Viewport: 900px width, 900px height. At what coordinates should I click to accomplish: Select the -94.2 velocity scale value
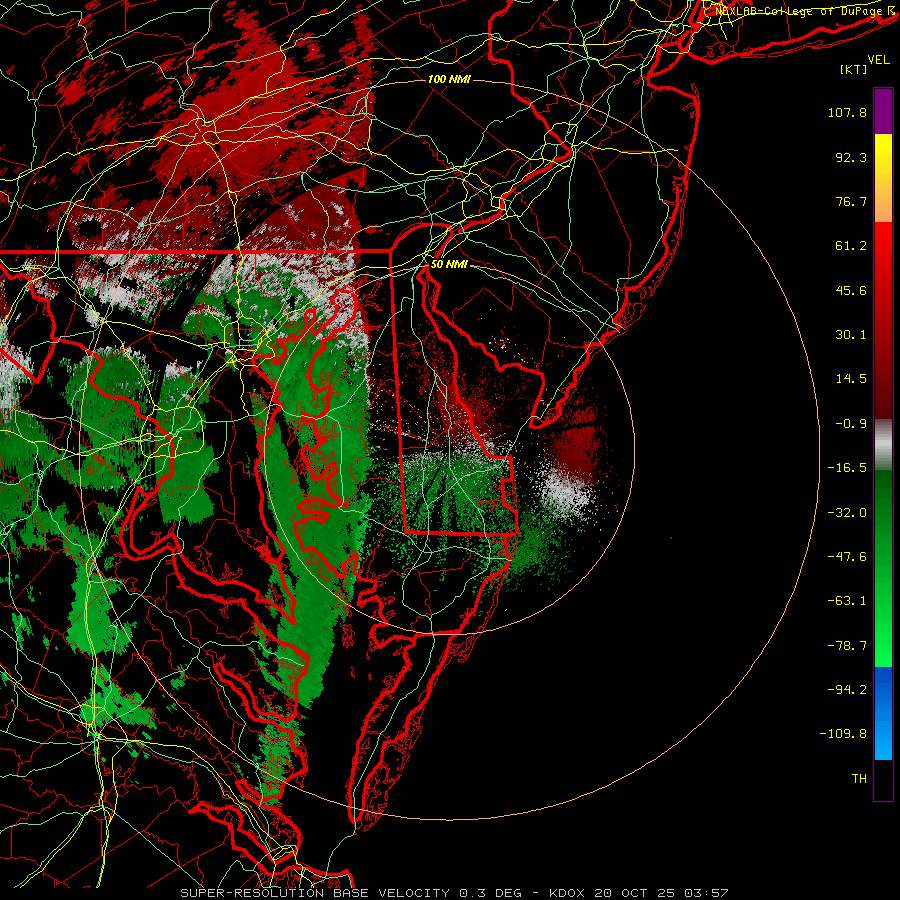847,690
